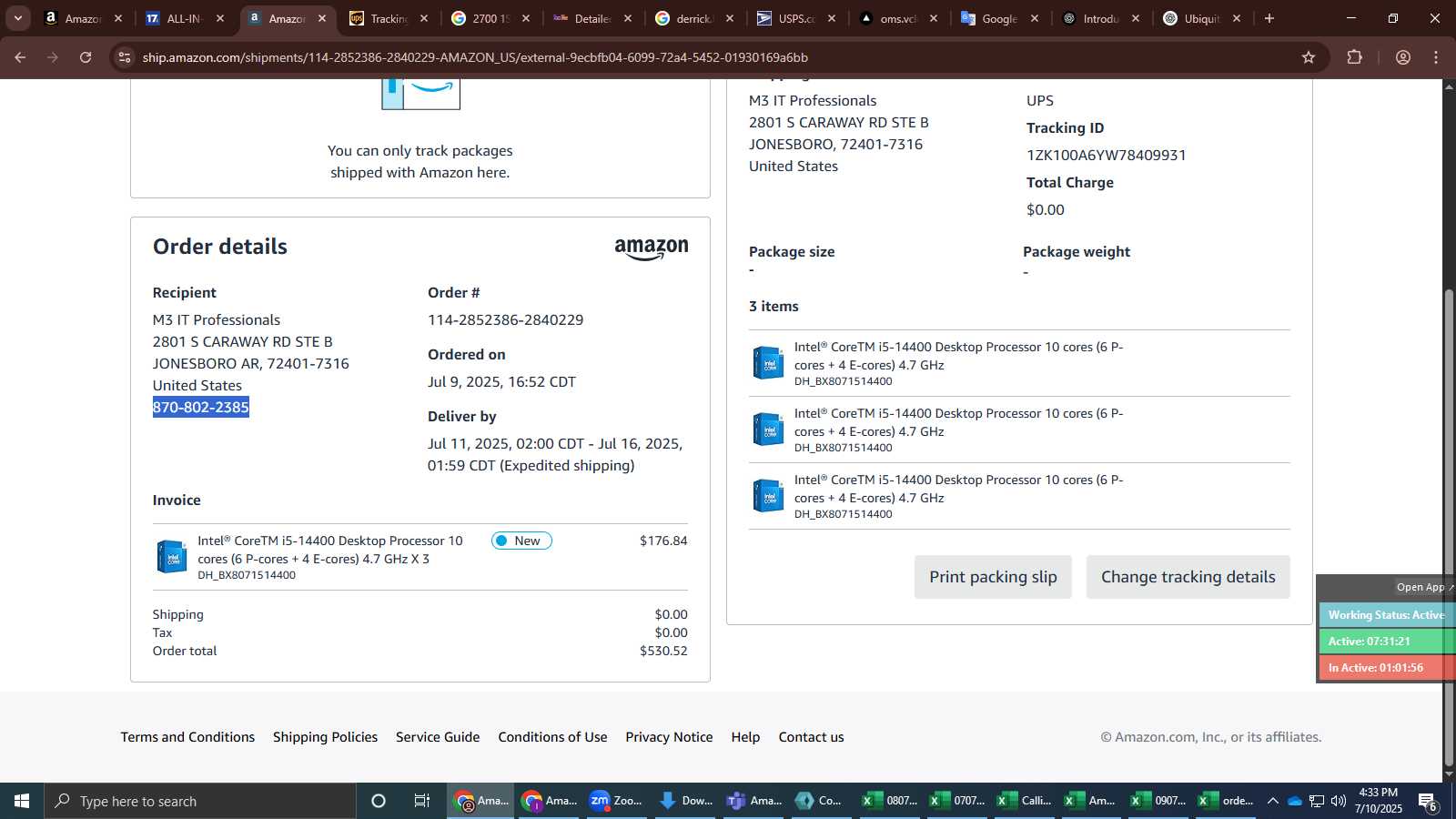The image size is (1456, 819).
Task: Click the Order total amount $530.52
Action: 663,651
